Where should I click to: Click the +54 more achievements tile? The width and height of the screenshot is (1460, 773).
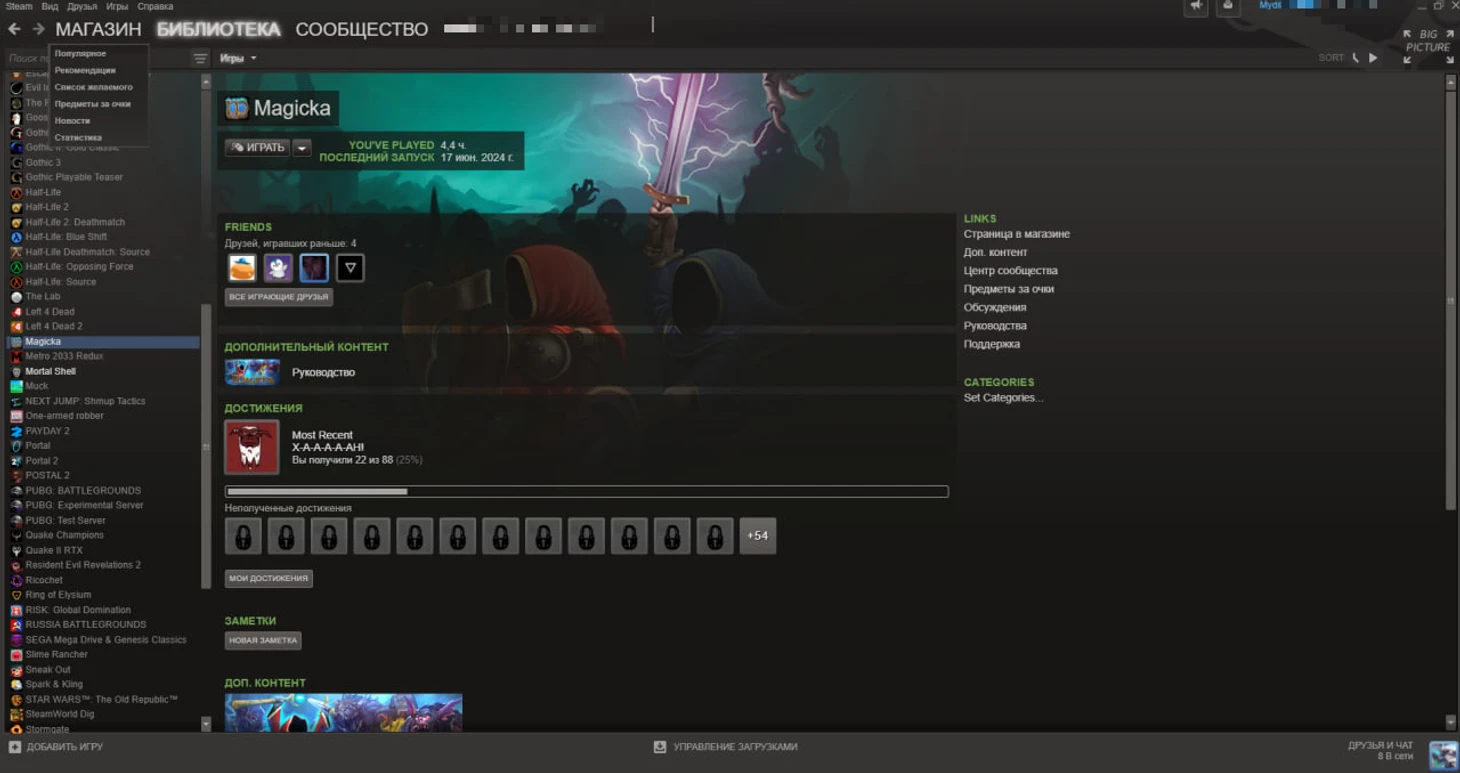tap(758, 536)
